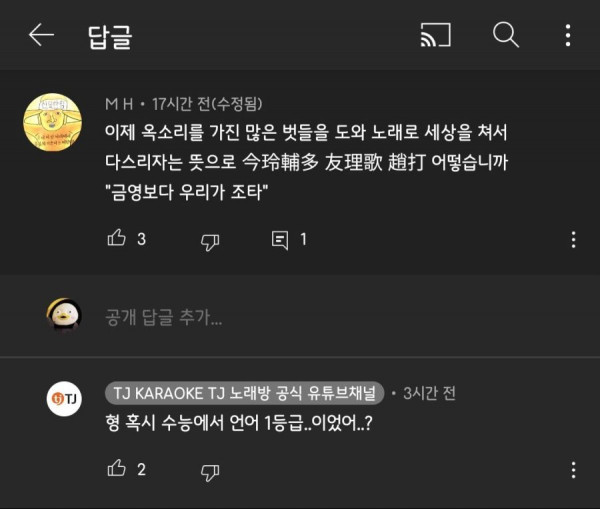
Task: Dislike the M H comment
Action: pos(209,240)
